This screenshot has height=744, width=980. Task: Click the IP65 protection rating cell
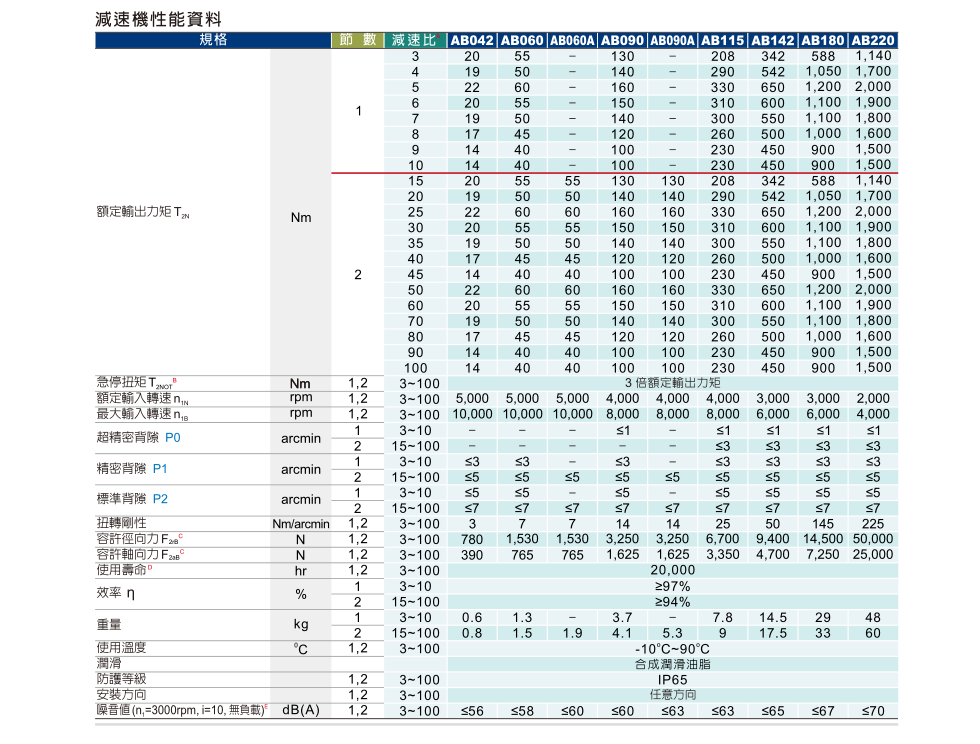click(672, 680)
